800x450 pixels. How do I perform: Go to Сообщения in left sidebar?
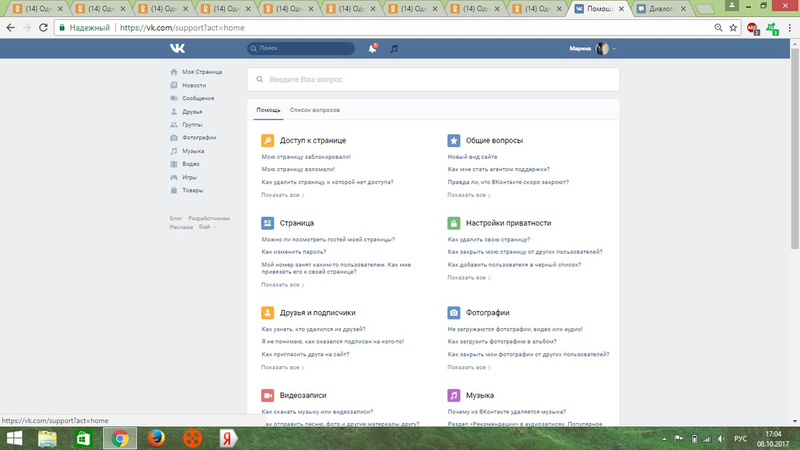[x=197, y=98]
